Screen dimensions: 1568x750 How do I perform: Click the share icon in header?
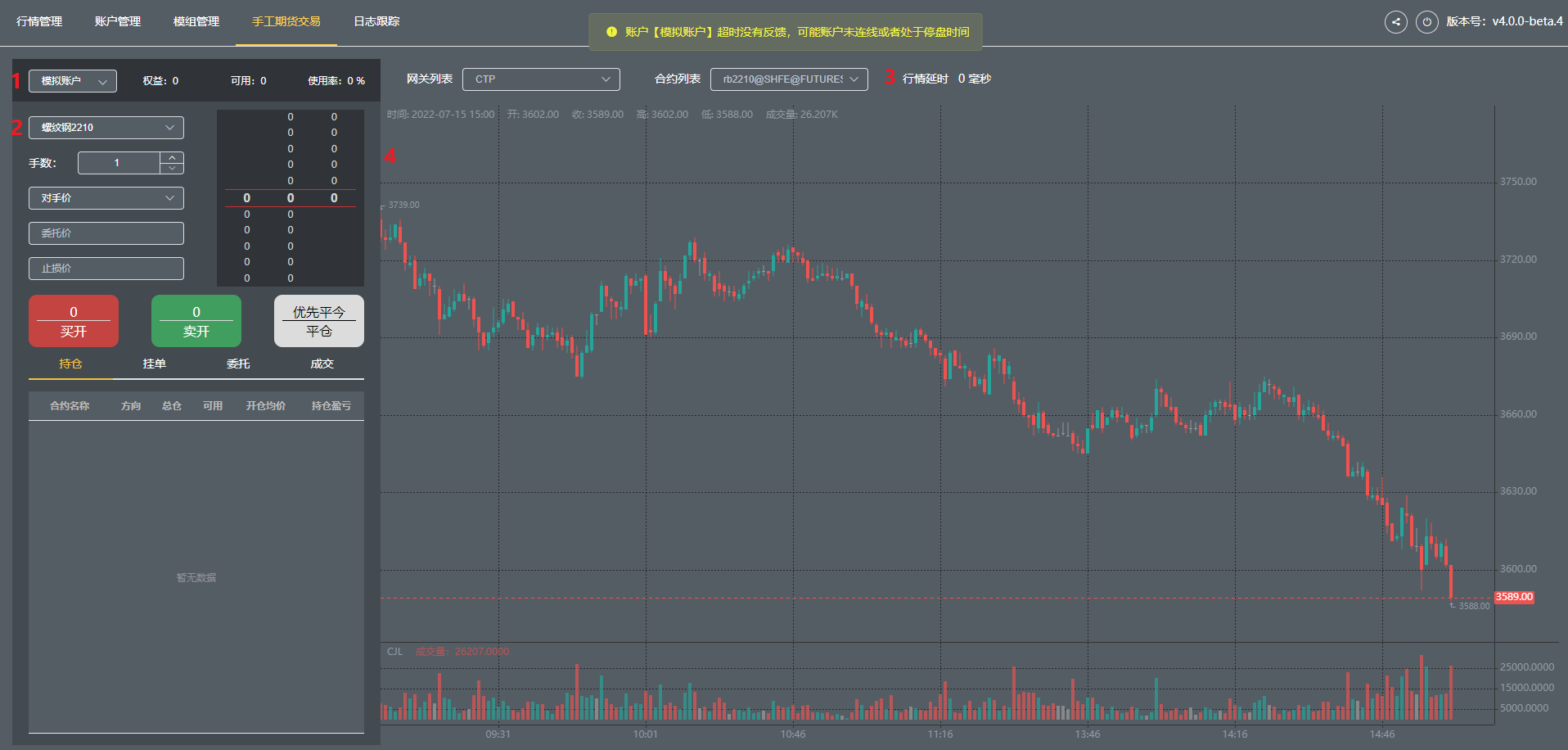tap(1396, 22)
